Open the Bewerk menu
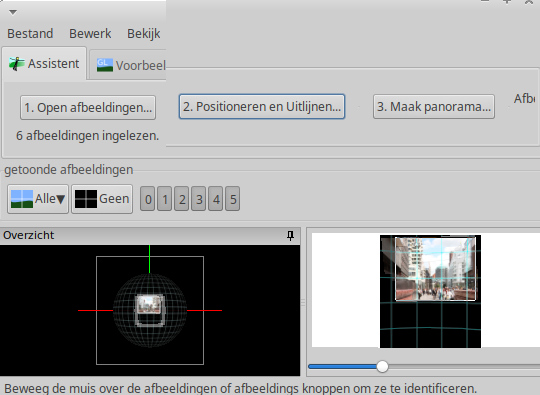Screen dimensions: 540x395 tap(90, 34)
